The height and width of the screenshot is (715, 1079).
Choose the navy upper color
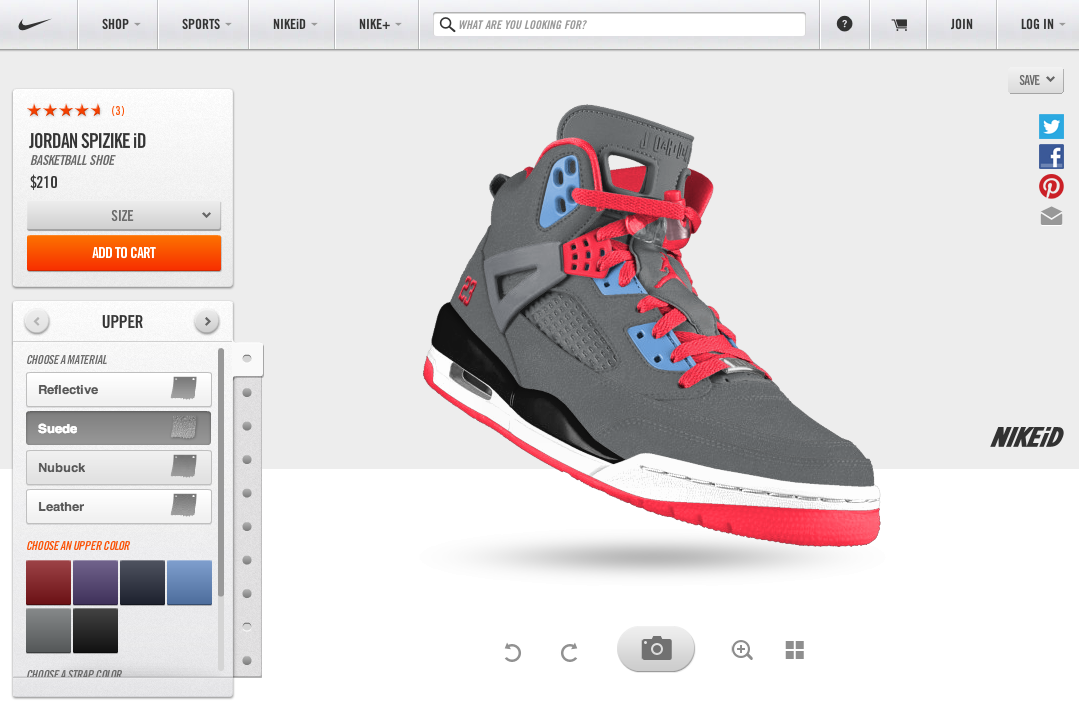coord(142,582)
